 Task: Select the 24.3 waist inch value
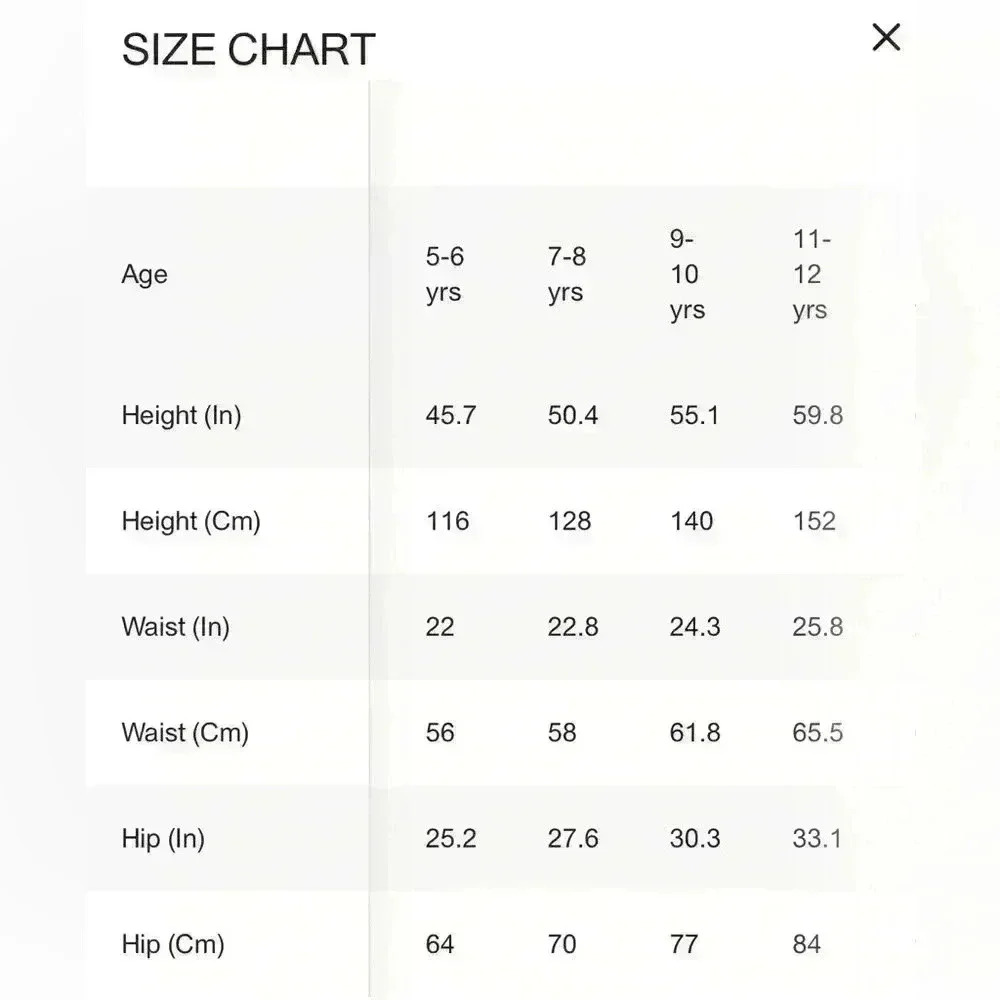(694, 627)
